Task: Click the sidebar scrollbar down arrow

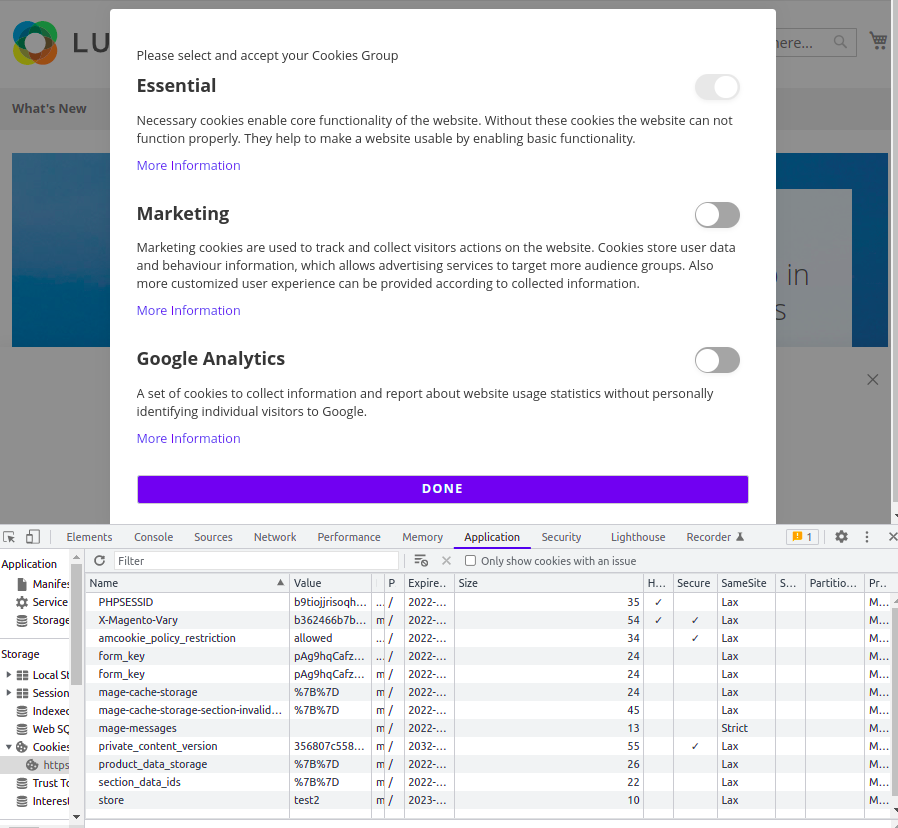Action: coord(76,817)
